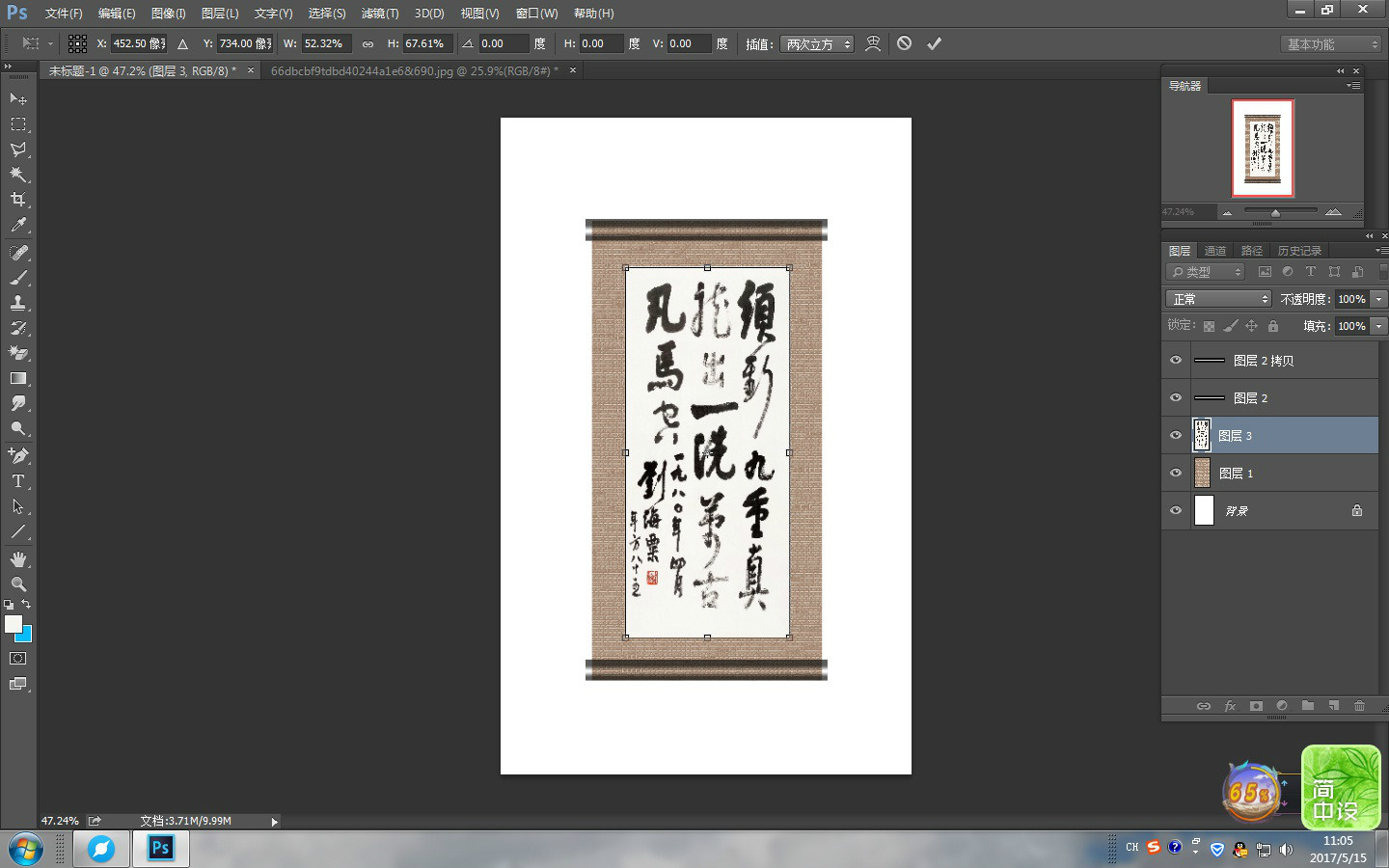Select the History Brush tool

(x=18, y=328)
